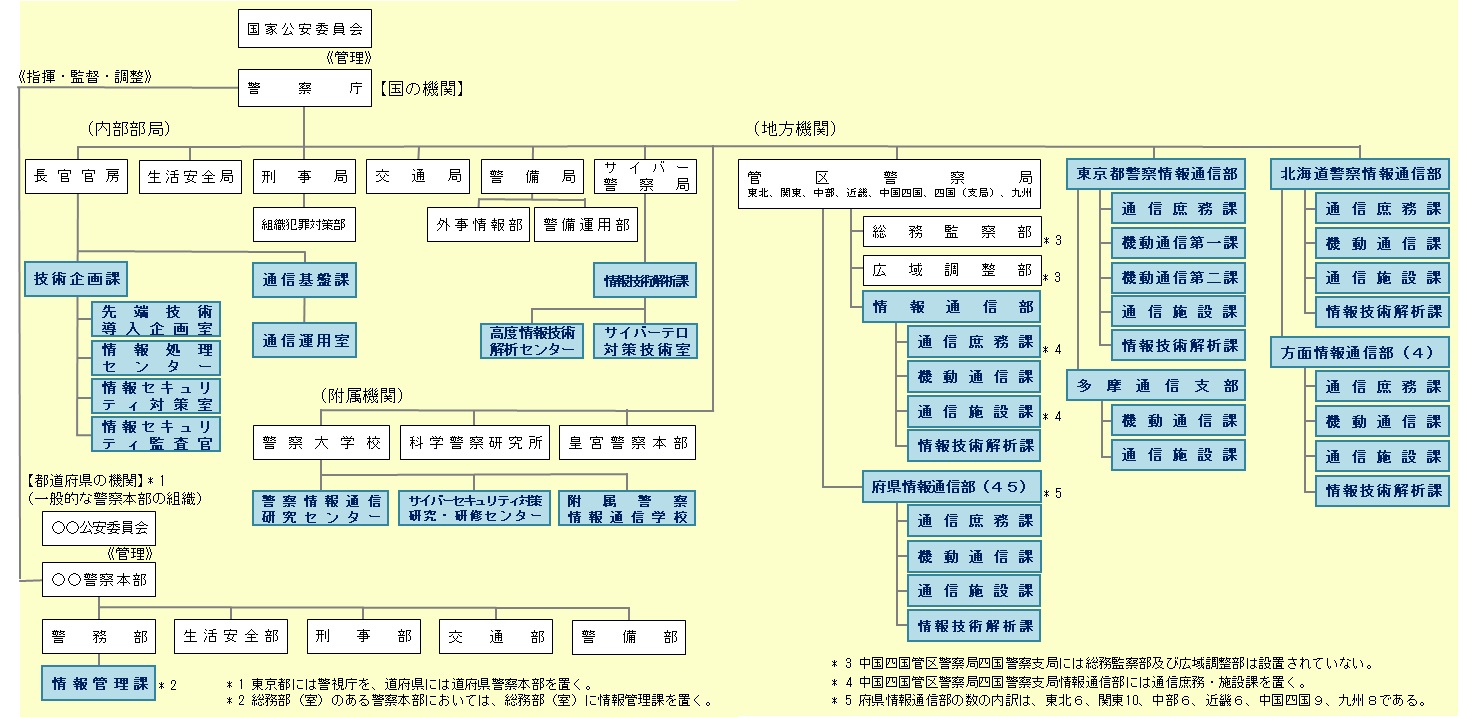This screenshot has height=717, width=1460.
Task: Select the 警察大学校 box
Action: pos(321,442)
